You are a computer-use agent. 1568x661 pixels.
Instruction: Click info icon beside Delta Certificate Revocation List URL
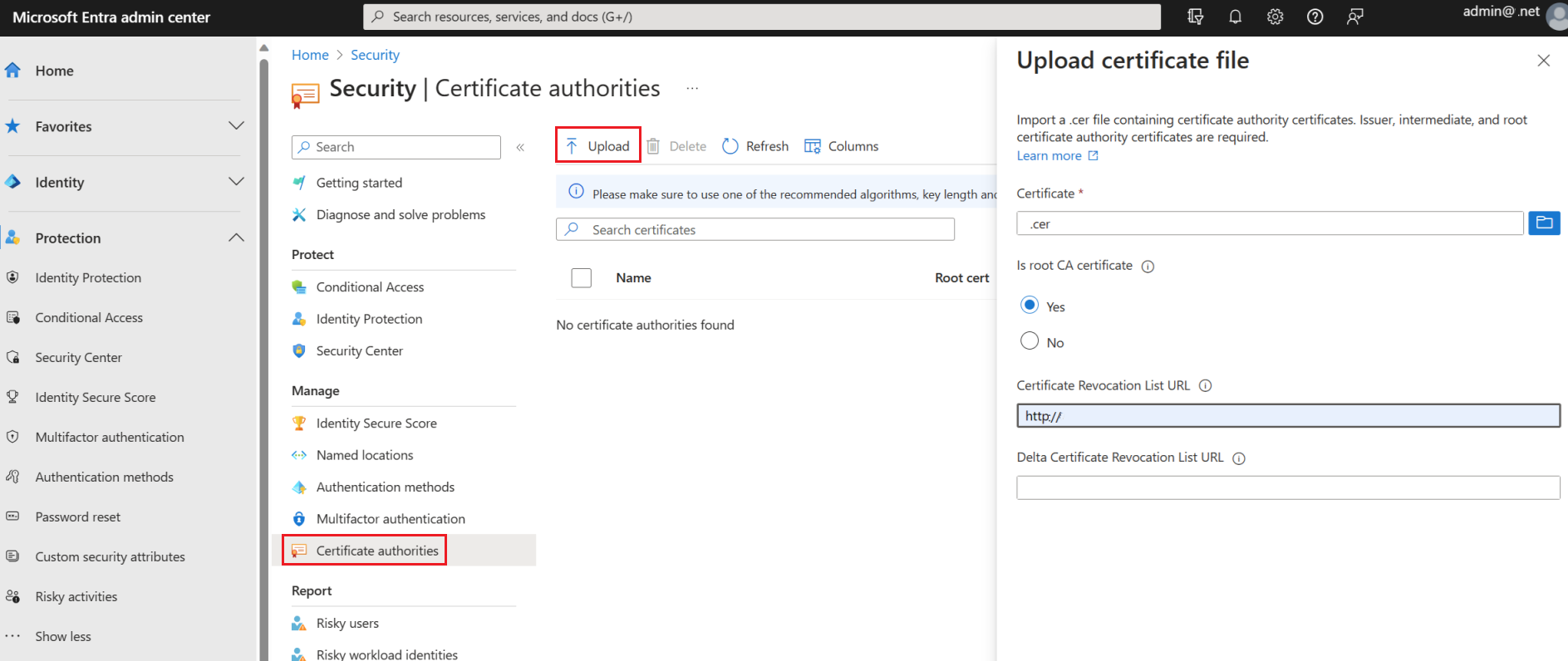click(x=1239, y=458)
